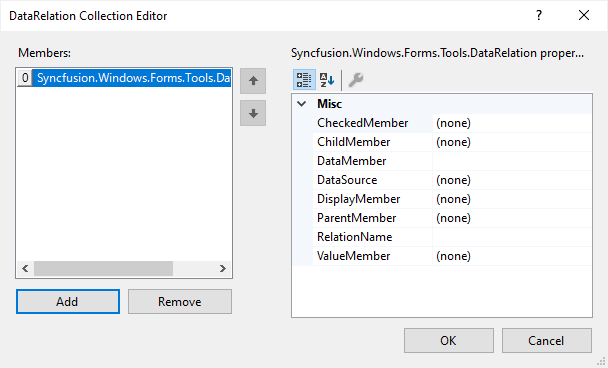Click Members list scrollbar left arrow
The width and height of the screenshot is (608, 368).
click(25, 268)
